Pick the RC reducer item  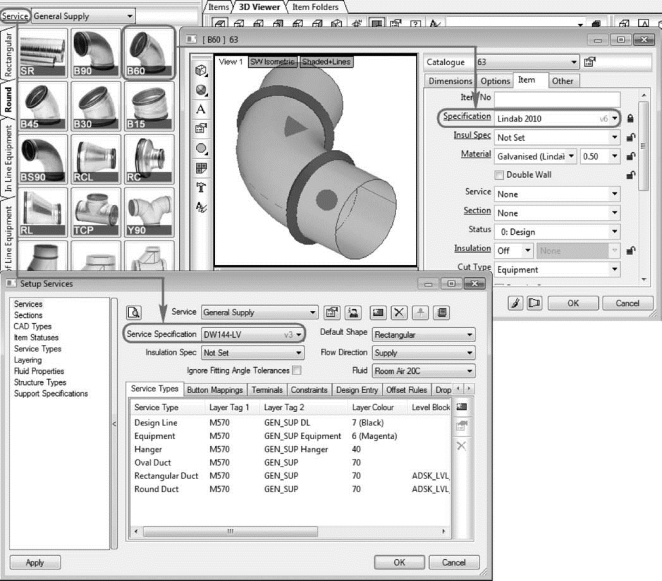[x=149, y=159]
